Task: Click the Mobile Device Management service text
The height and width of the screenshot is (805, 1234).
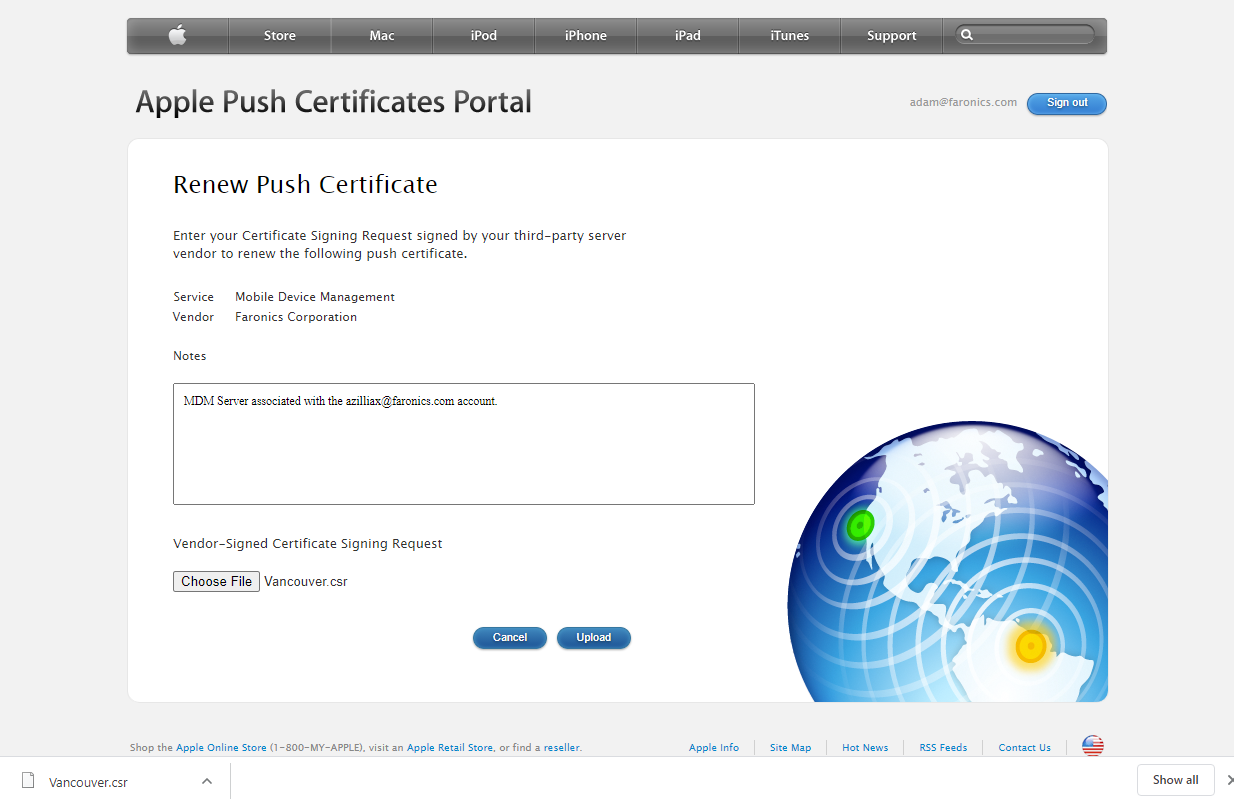Action: pos(315,297)
